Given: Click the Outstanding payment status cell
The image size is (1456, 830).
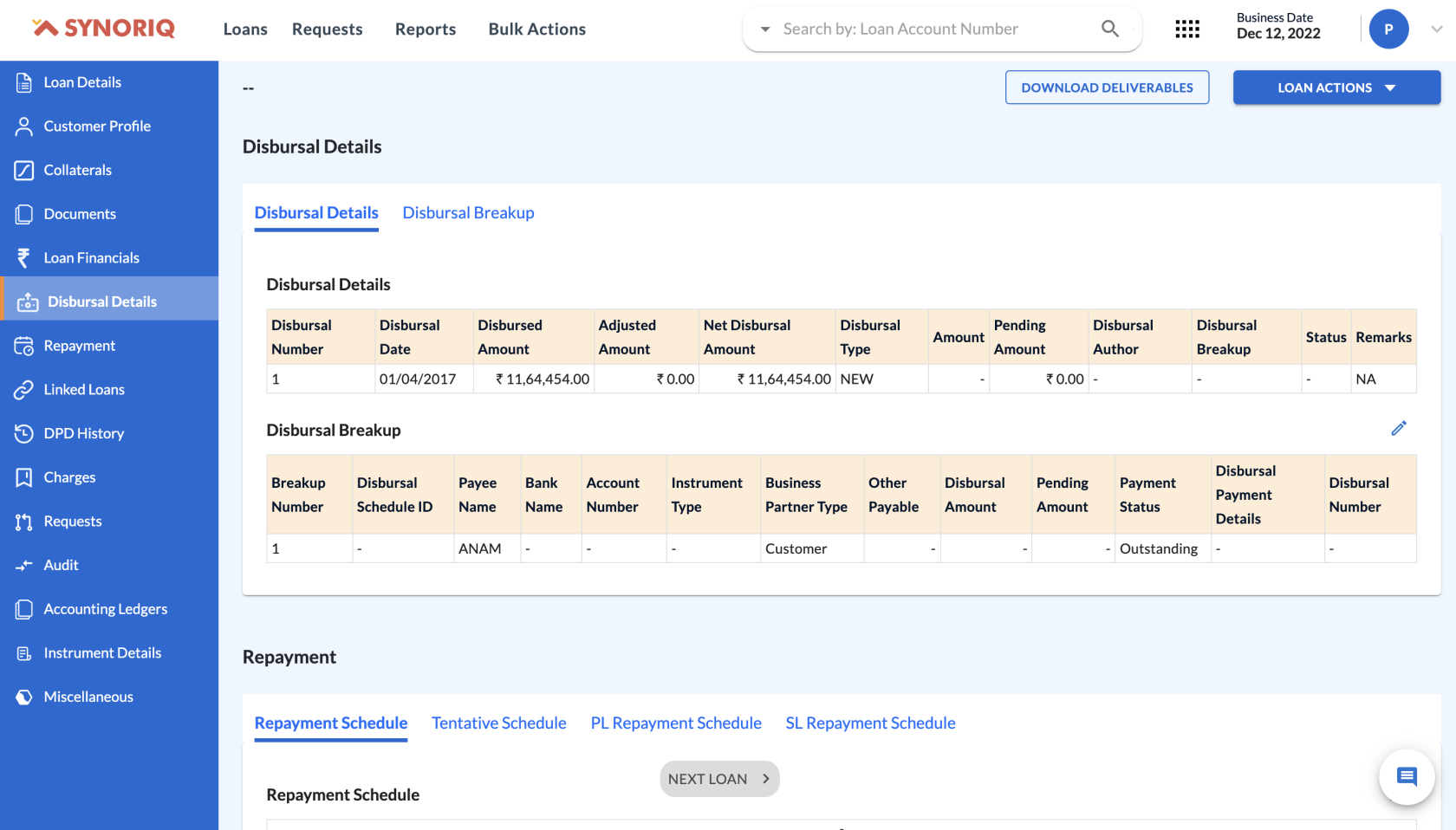Looking at the screenshot, I should tap(1163, 549).
